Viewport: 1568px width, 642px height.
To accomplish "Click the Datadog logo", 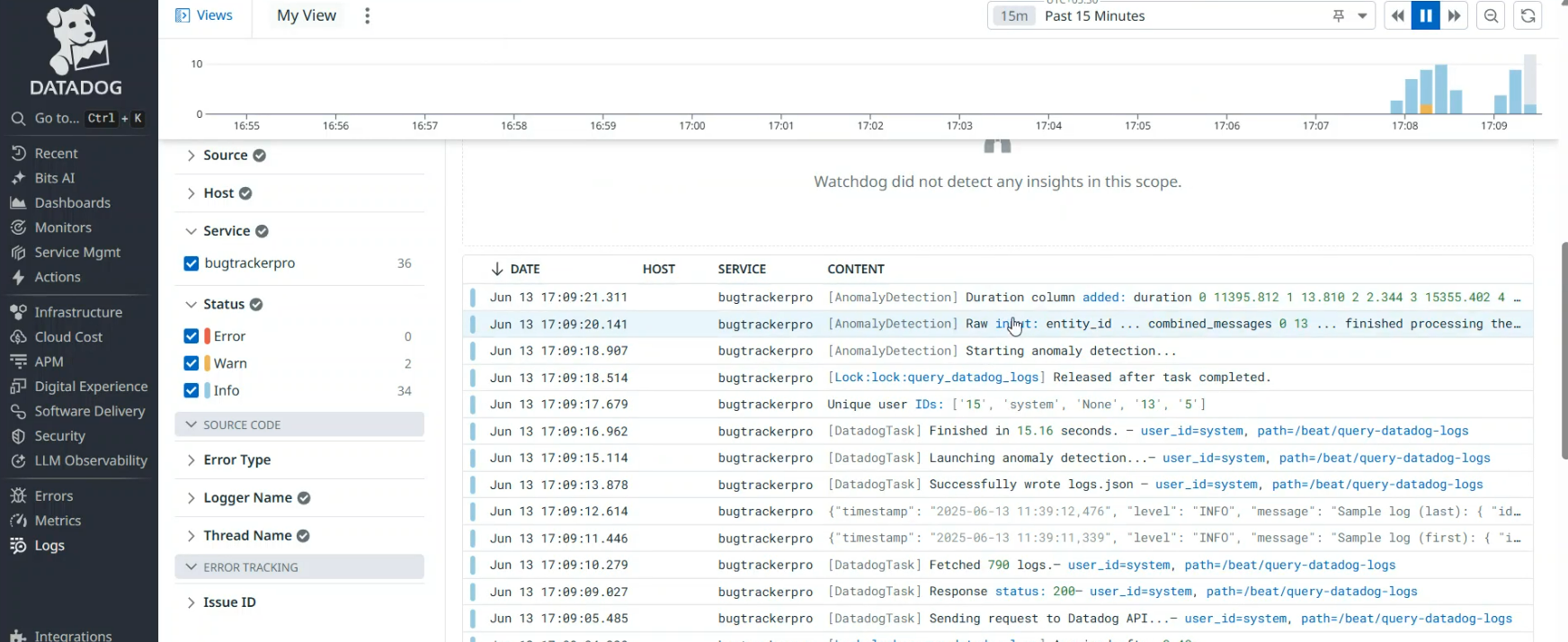I will [x=76, y=50].
